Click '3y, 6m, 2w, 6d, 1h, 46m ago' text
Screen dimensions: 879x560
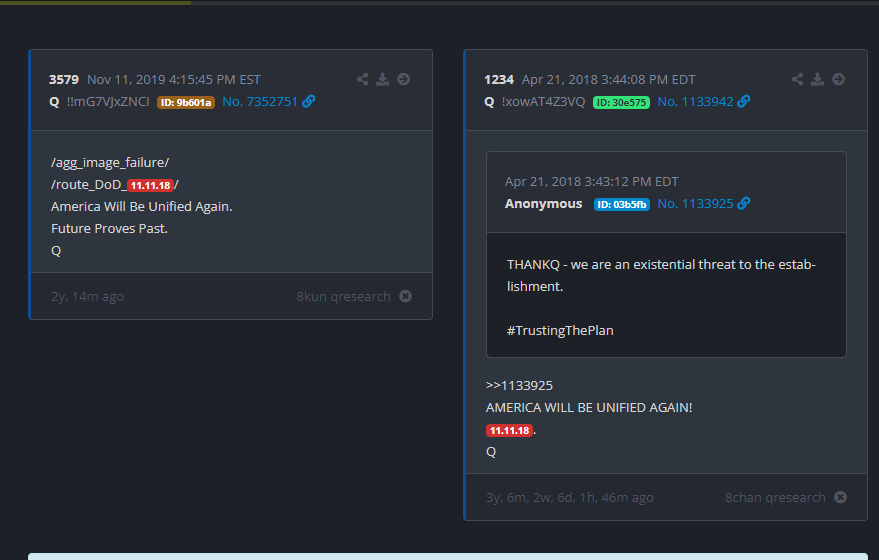570,498
